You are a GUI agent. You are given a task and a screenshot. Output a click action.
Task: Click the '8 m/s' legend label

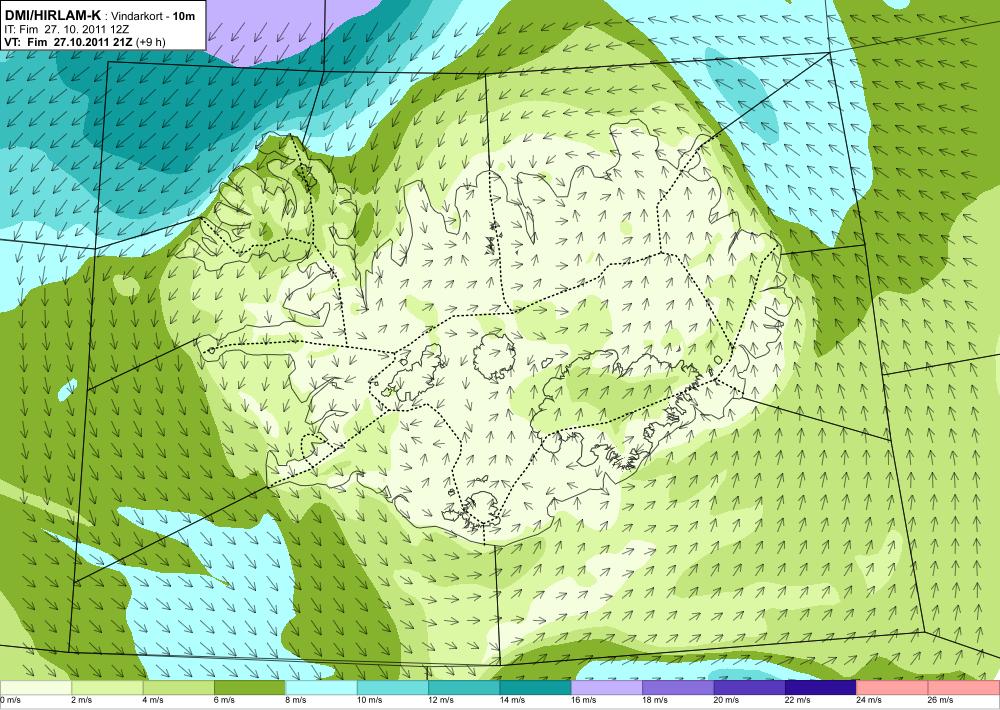click(x=296, y=700)
